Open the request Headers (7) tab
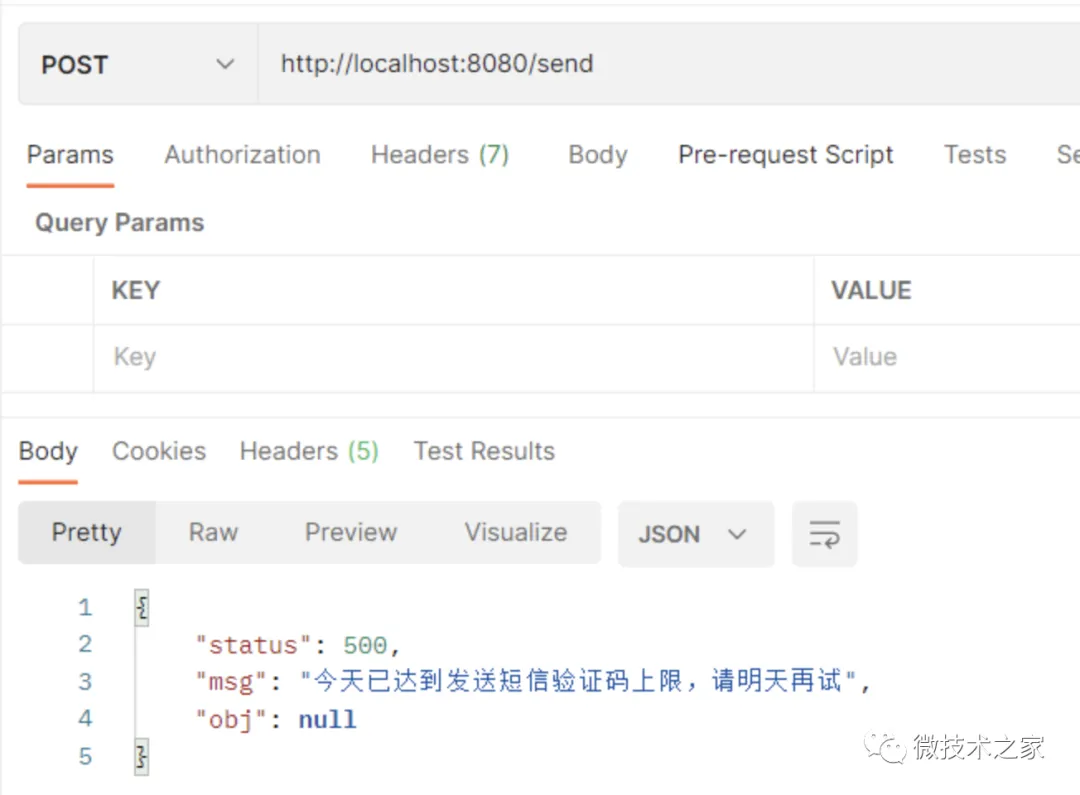 [x=440, y=155]
